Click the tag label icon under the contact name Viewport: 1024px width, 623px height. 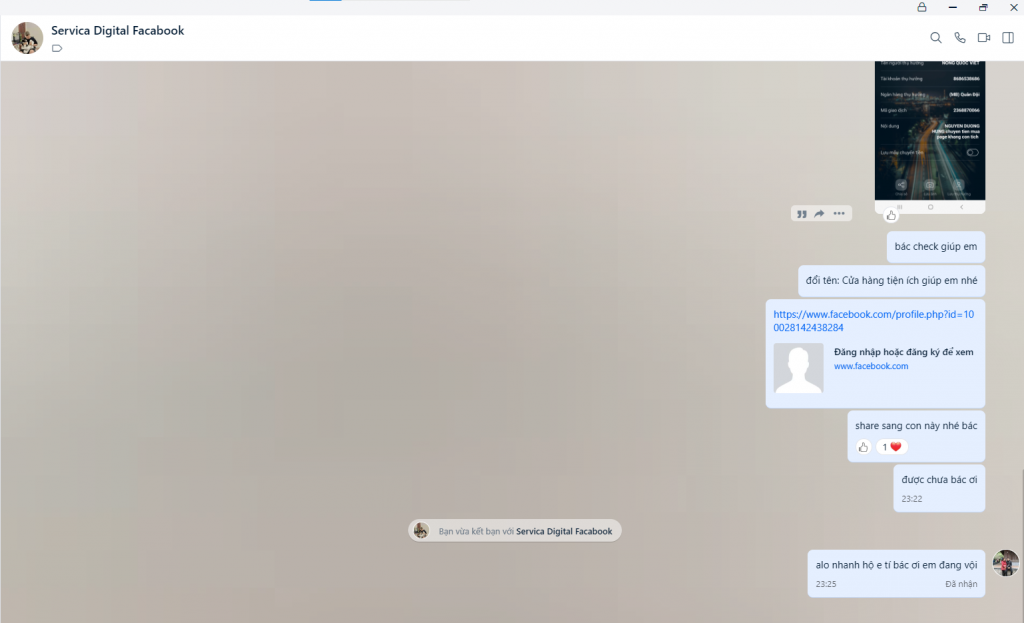pos(57,48)
